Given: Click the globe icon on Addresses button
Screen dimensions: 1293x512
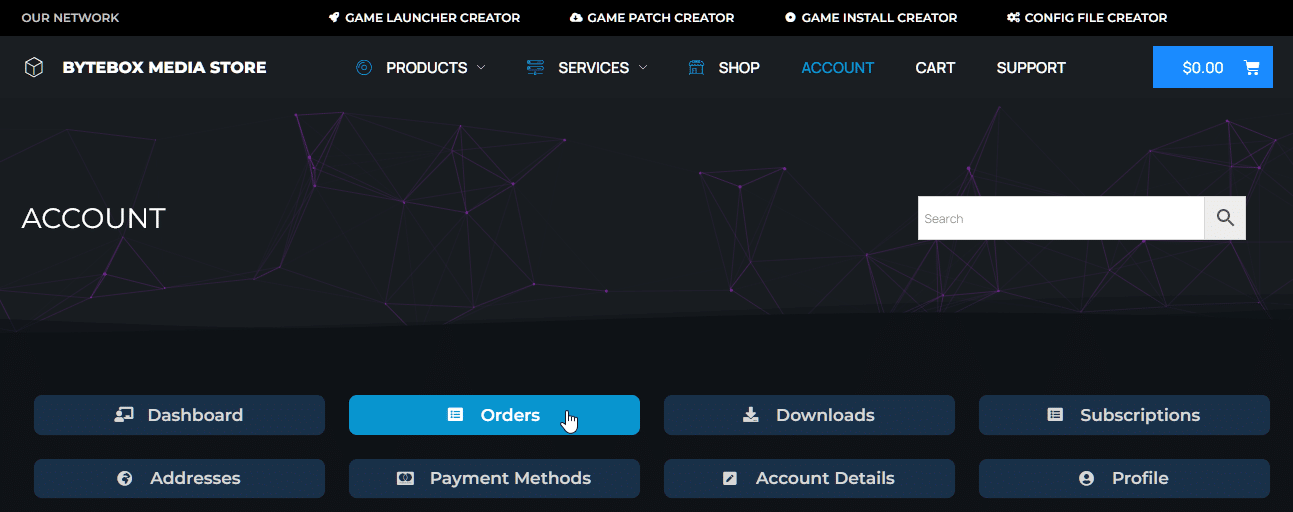Looking at the screenshot, I should click(x=125, y=478).
